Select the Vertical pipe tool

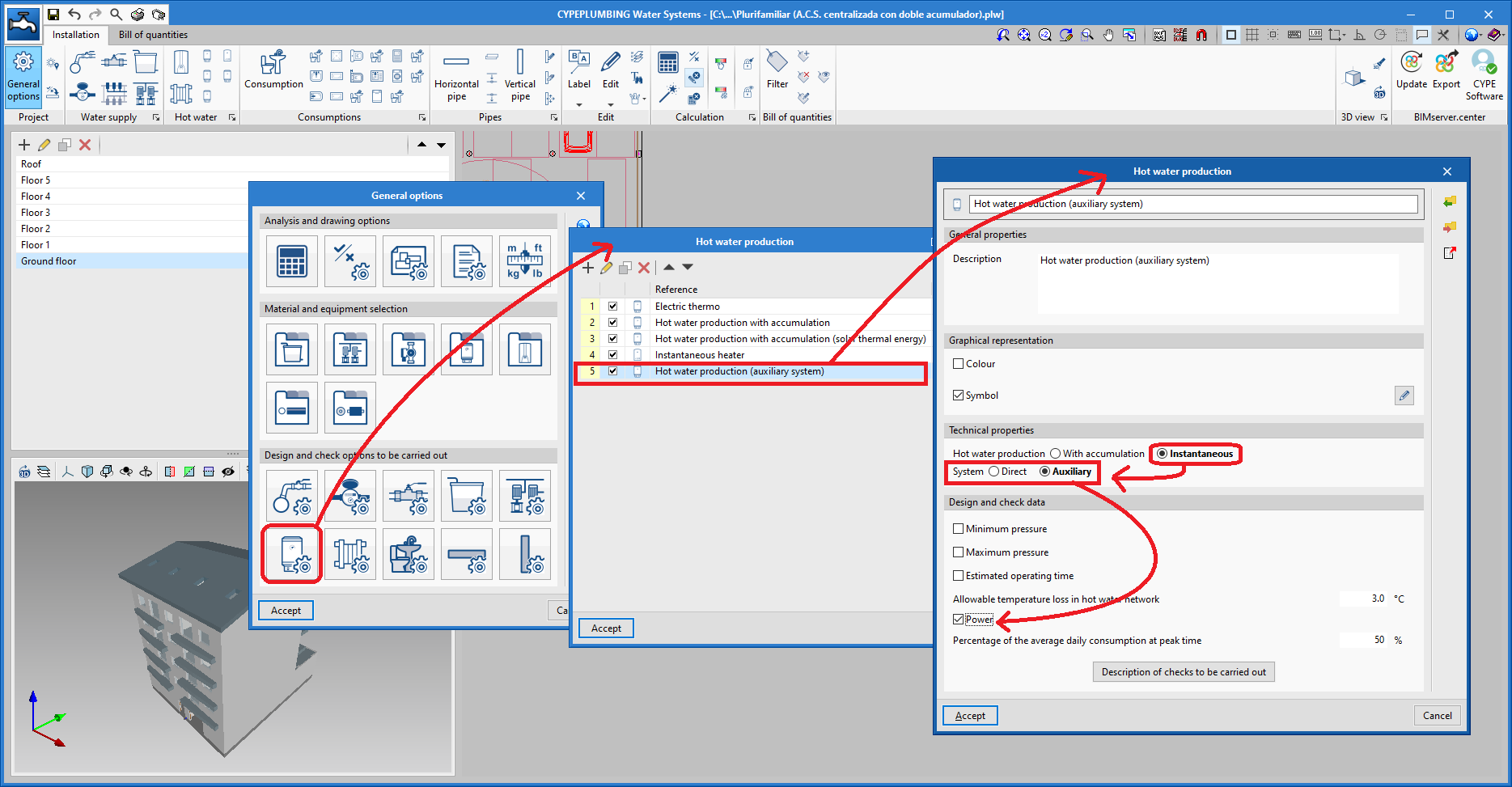click(x=520, y=75)
